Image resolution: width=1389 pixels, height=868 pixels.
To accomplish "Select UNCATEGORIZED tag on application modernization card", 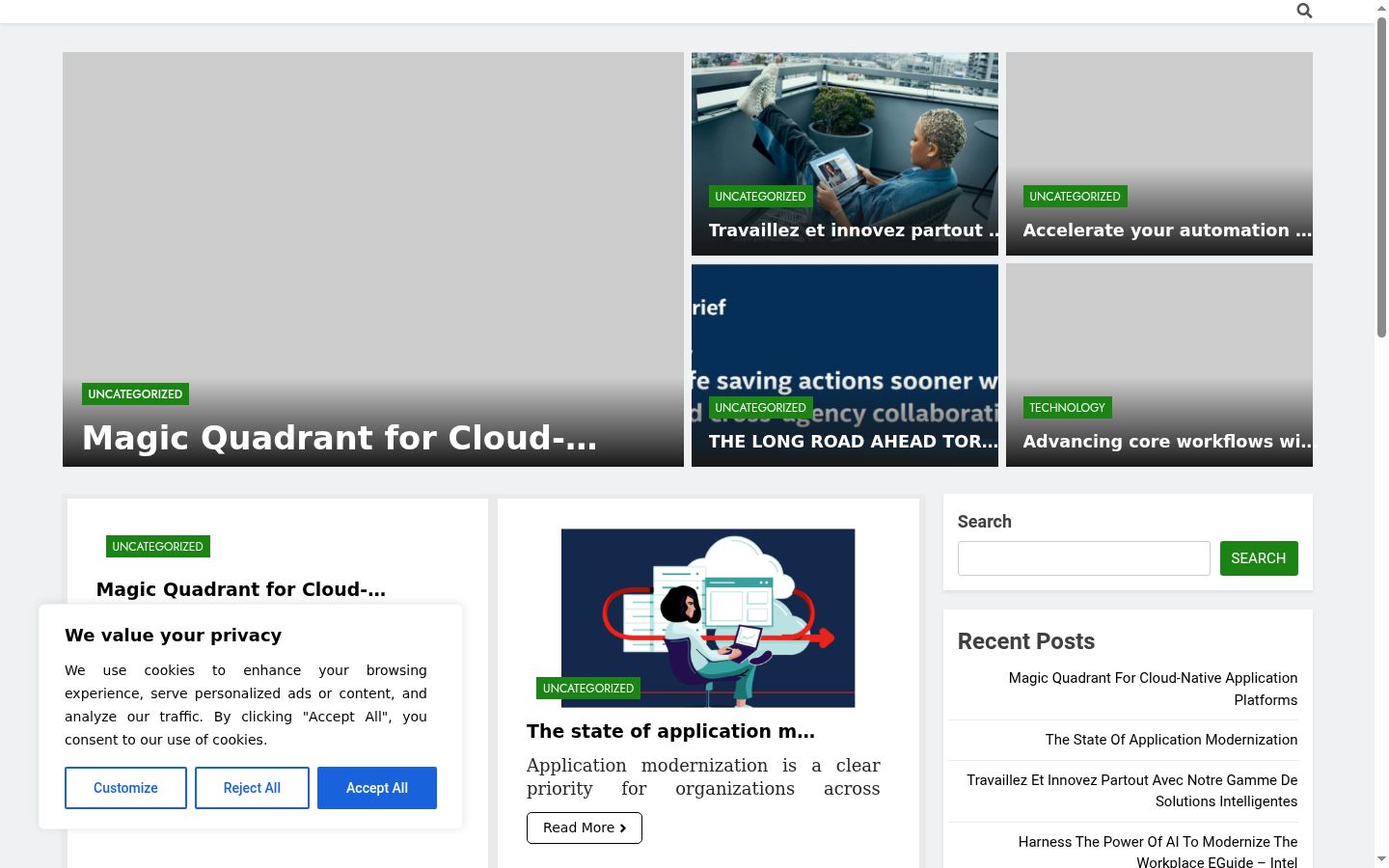I will coord(588,689).
